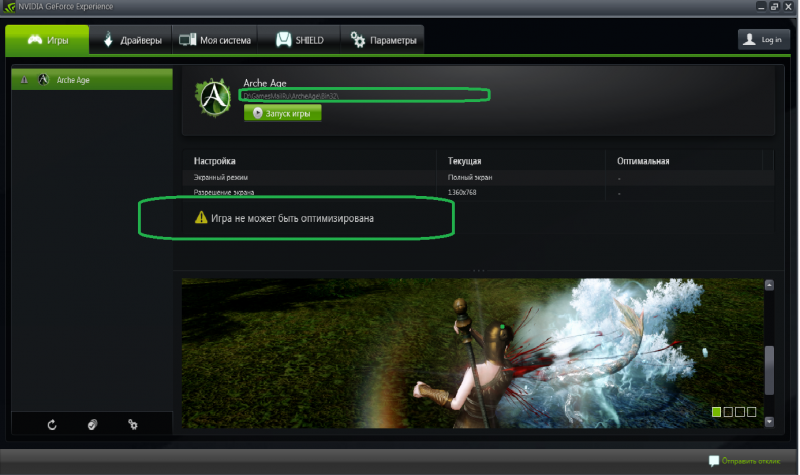Switch to the SHIELD tab

point(299,40)
